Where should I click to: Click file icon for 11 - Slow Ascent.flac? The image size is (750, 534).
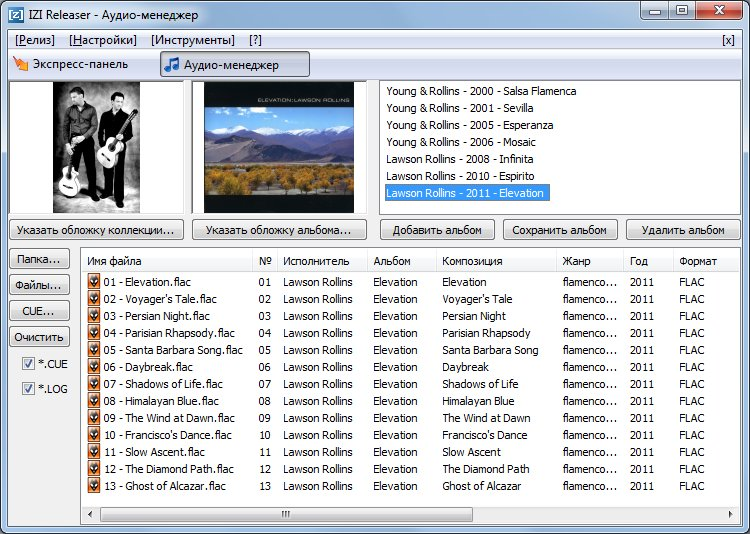tap(94, 451)
